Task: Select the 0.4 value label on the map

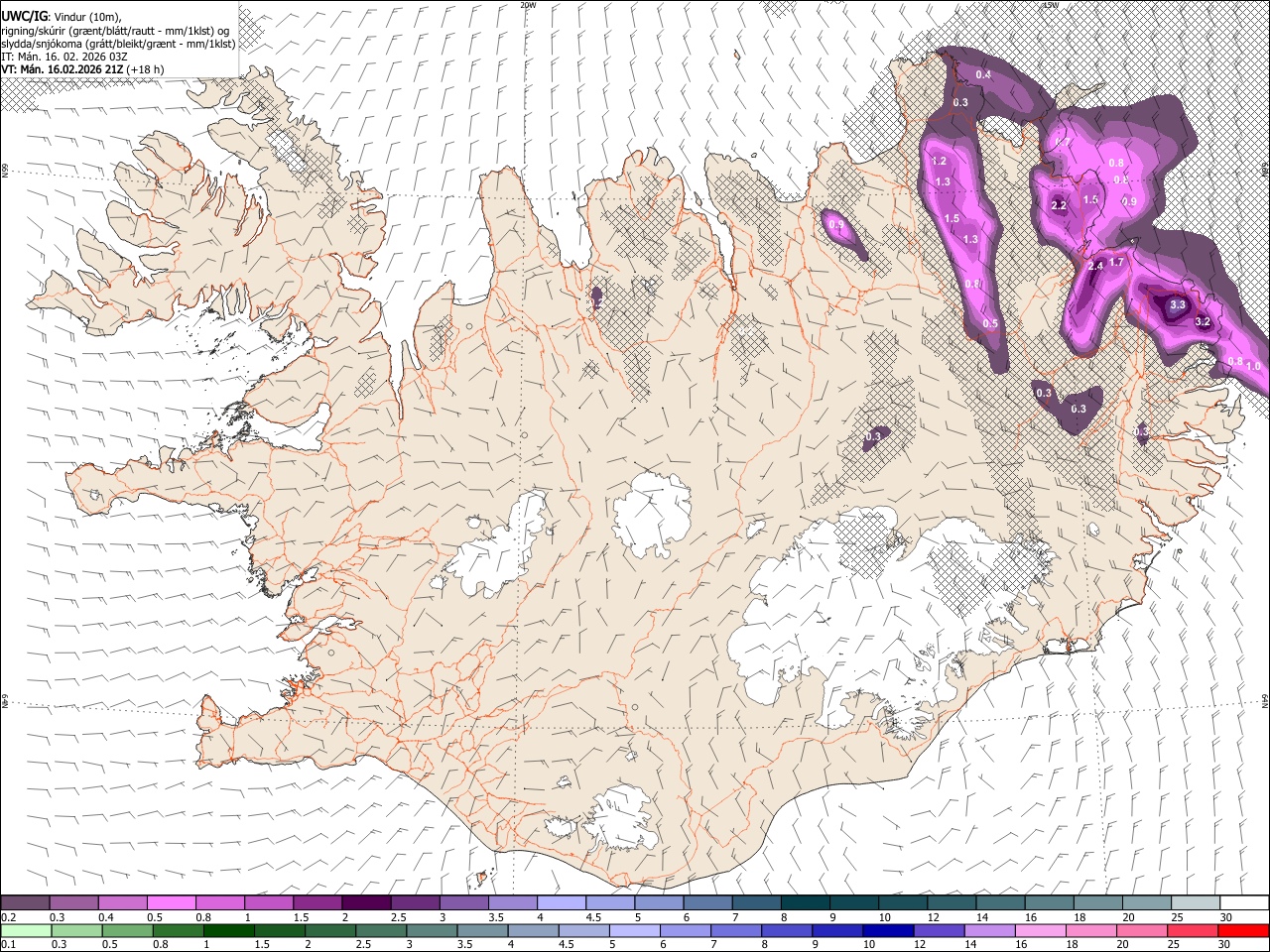Action: click(x=983, y=75)
